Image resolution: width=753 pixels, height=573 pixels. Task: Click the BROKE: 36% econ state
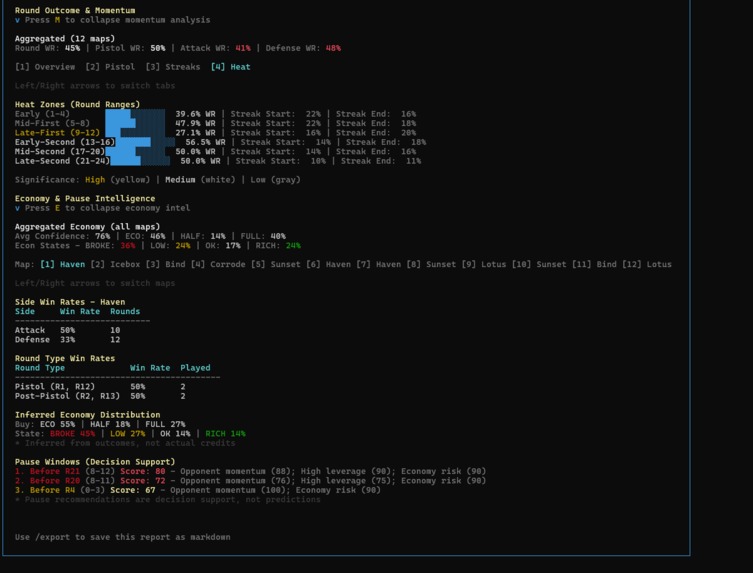tap(110, 245)
